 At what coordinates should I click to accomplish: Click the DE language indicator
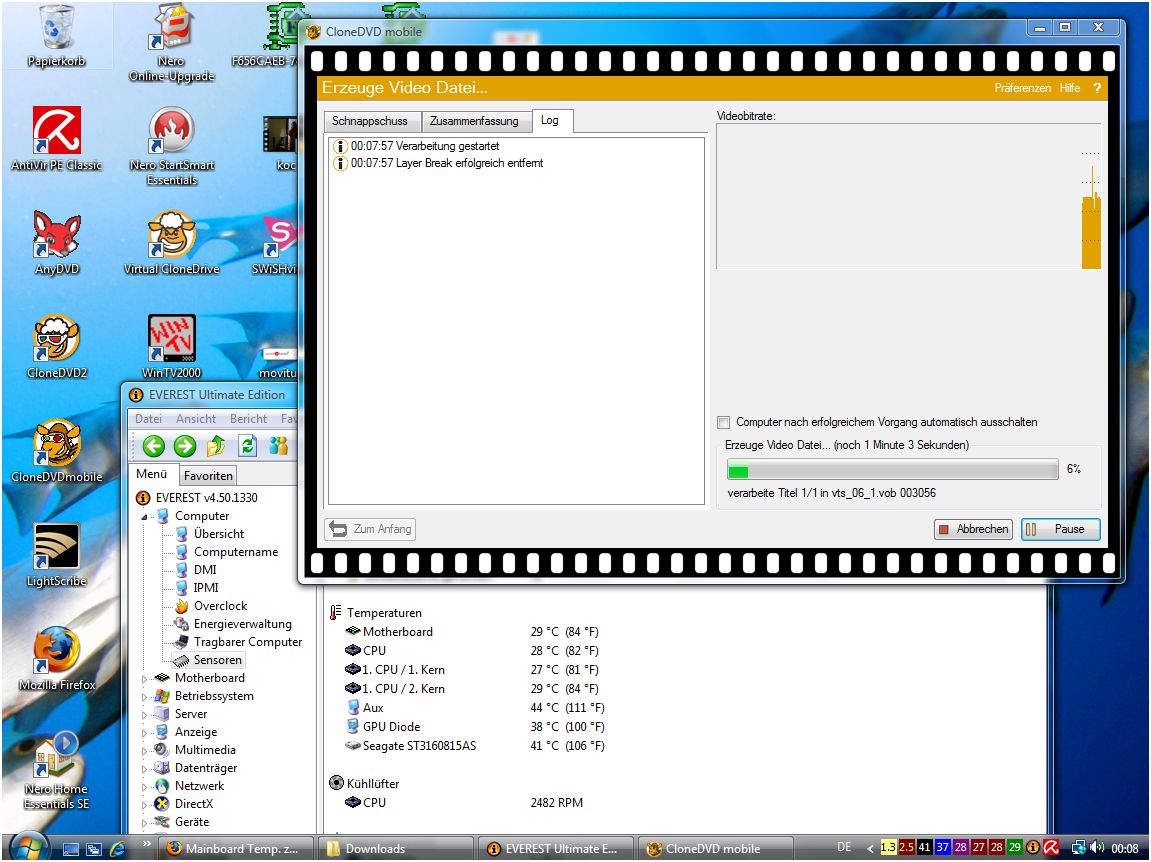click(x=844, y=847)
